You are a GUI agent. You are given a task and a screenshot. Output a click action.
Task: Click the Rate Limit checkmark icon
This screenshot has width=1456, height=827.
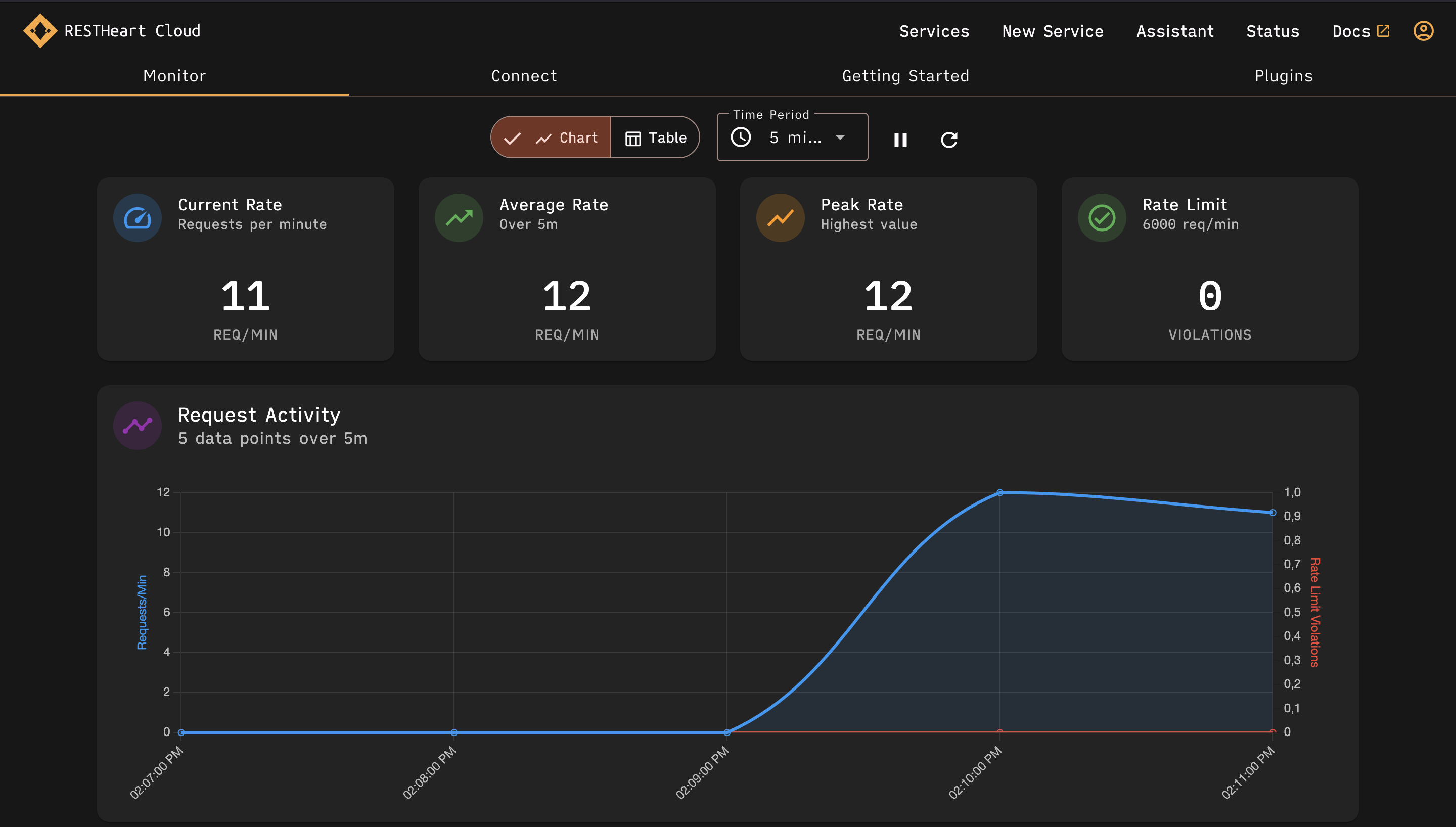pos(1101,217)
